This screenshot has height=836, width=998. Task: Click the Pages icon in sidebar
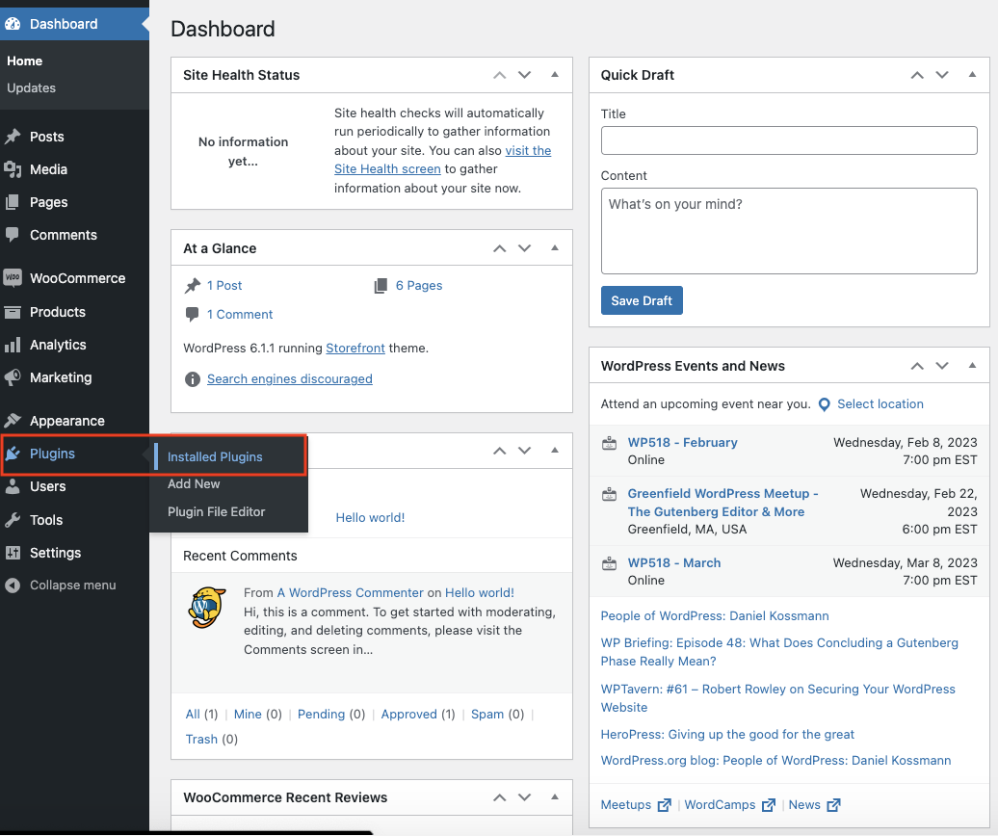pos(13,202)
